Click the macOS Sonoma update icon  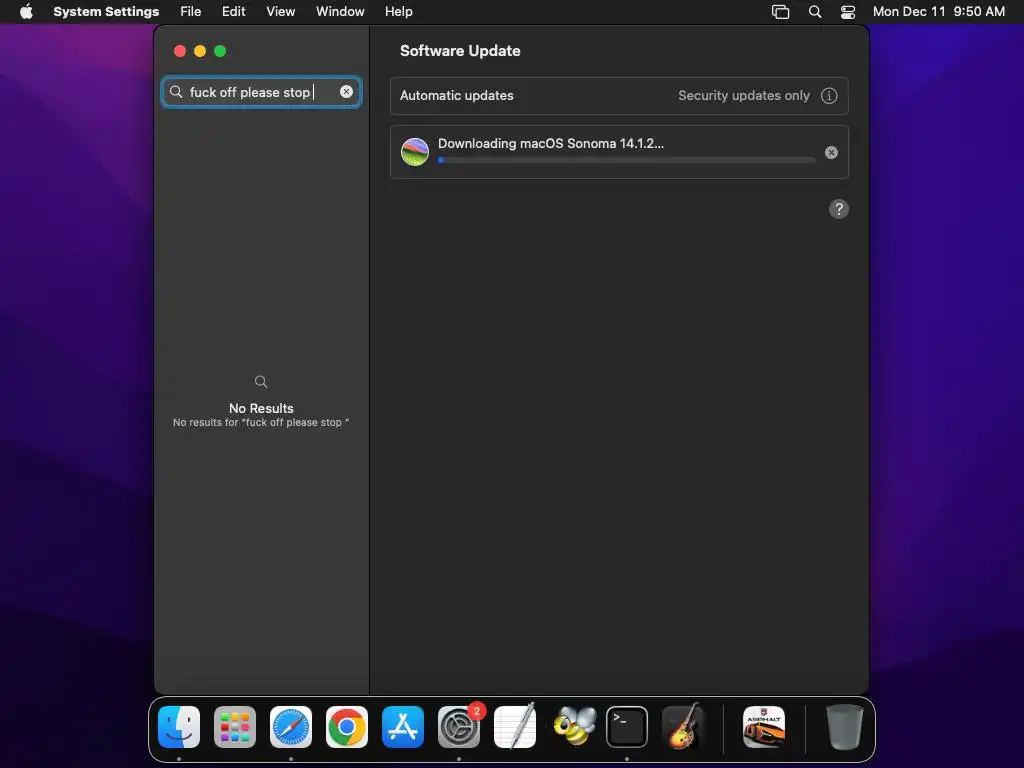point(415,152)
